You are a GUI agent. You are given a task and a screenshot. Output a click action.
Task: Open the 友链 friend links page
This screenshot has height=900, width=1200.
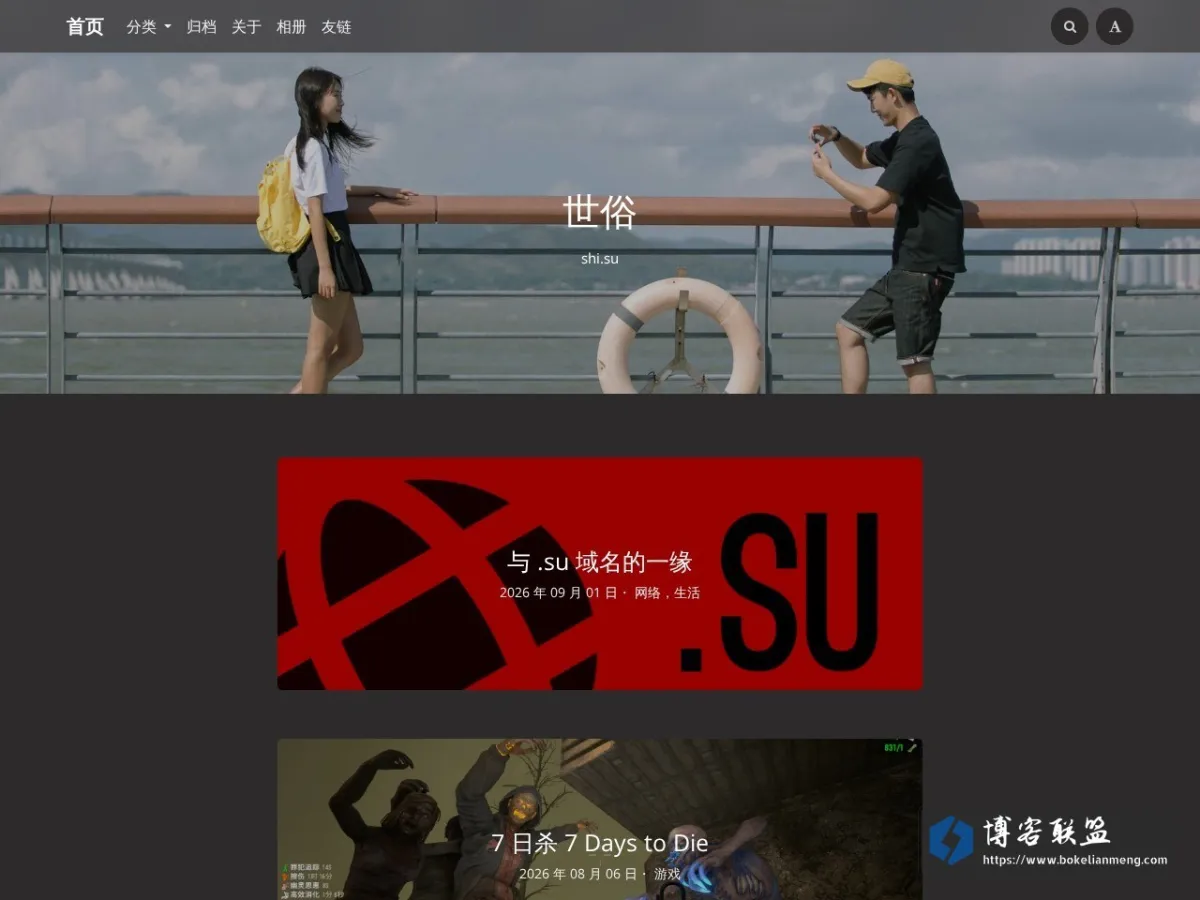[336, 27]
